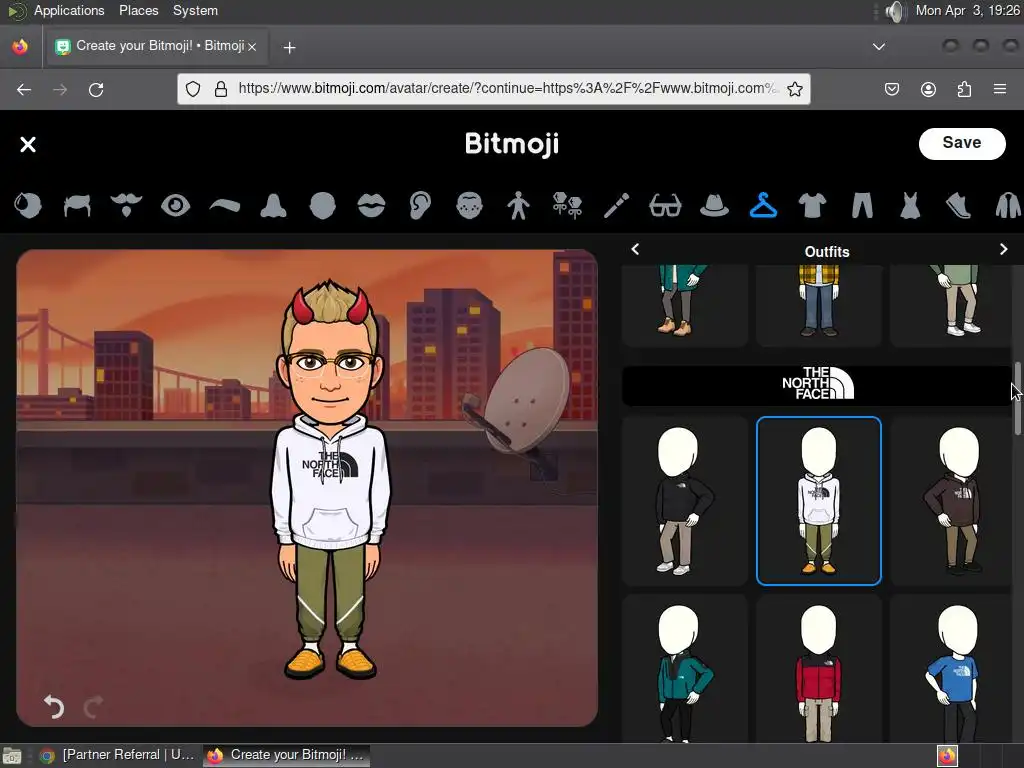The height and width of the screenshot is (768, 1024).
Task: Open the body type category icon
Action: [x=519, y=206]
